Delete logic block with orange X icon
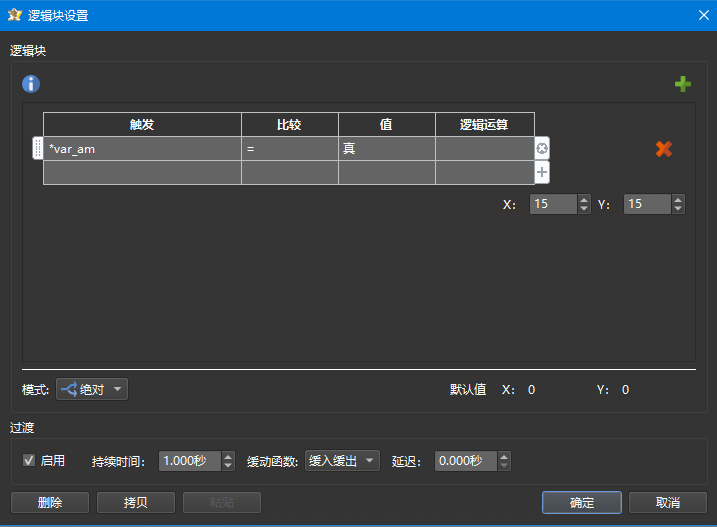The width and height of the screenshot is (717, 527). pyautogui.click(x=663, y=149)
